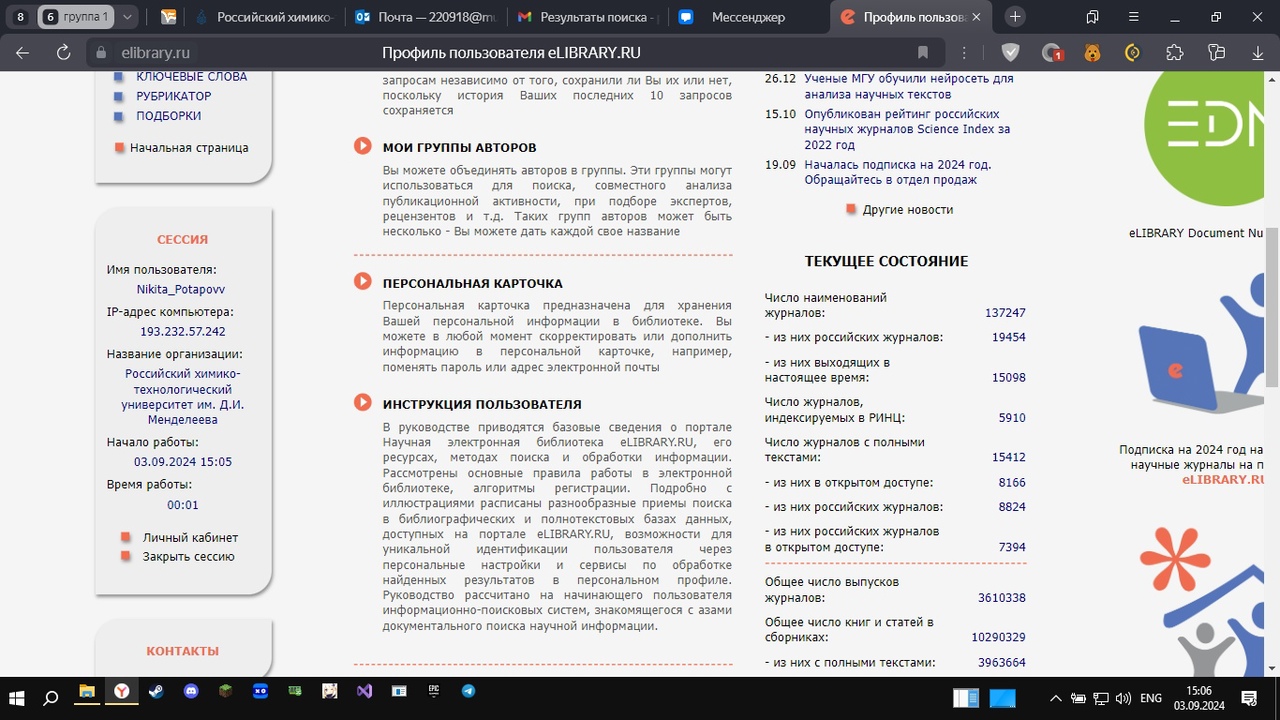Open the extensions puzzle-piece menu
1280x720 pixels.
1175,53
